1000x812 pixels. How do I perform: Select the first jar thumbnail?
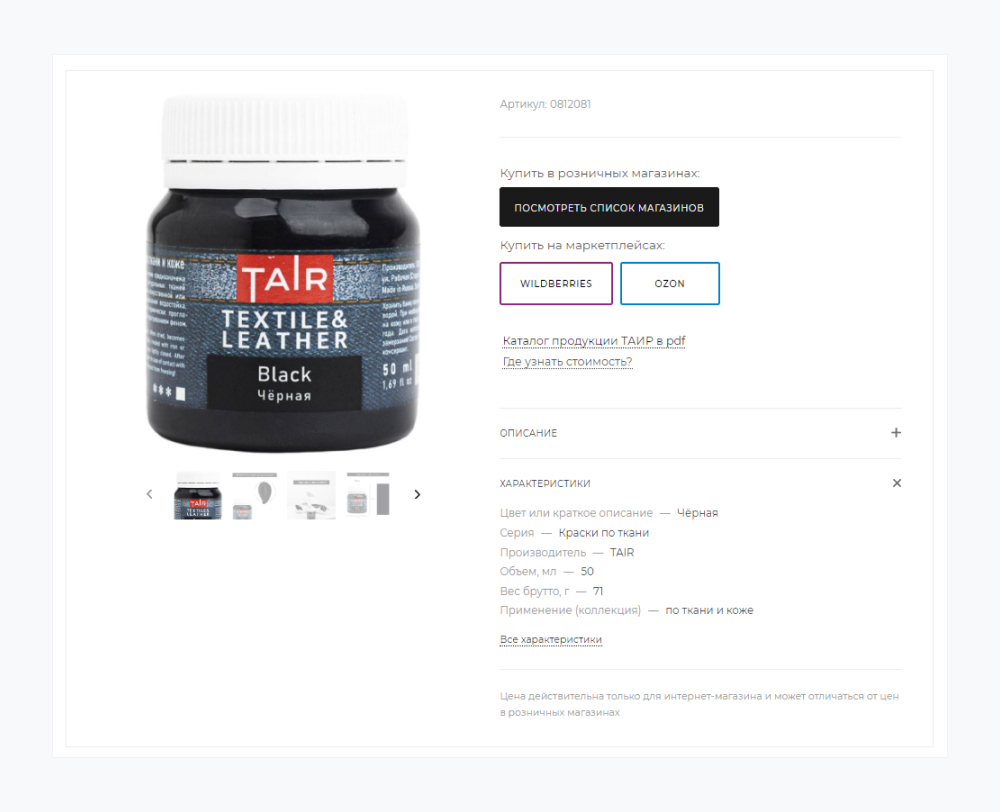pyautogui.click(x=198, y=496)
